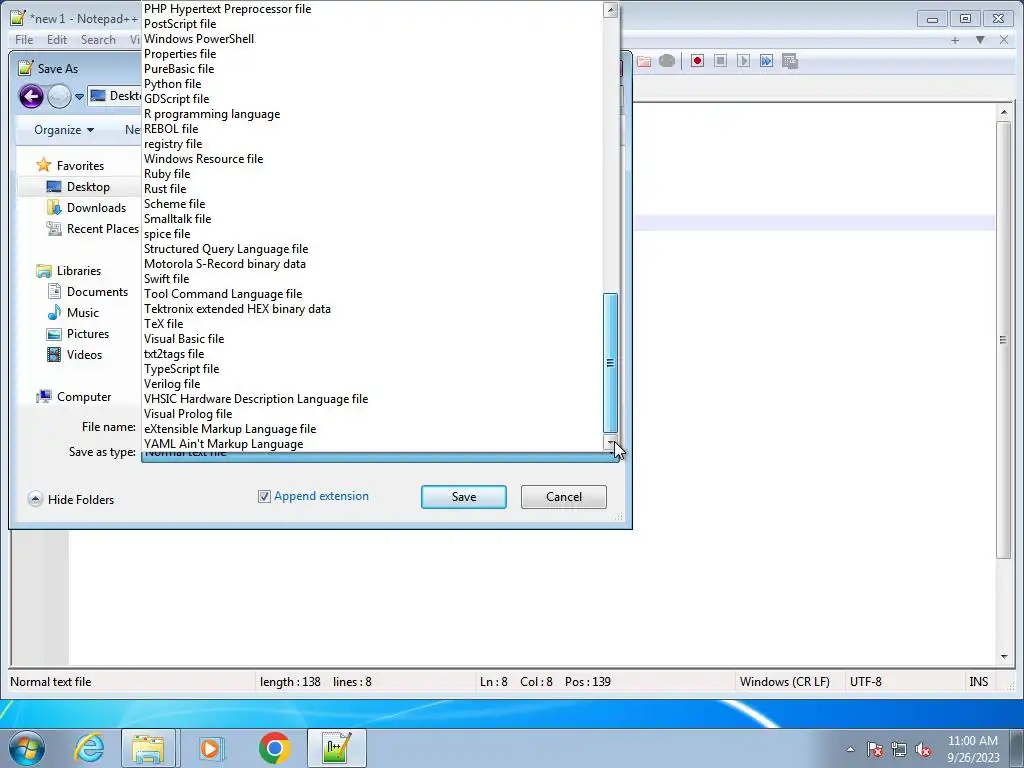Click the Save button

[464, 497]
